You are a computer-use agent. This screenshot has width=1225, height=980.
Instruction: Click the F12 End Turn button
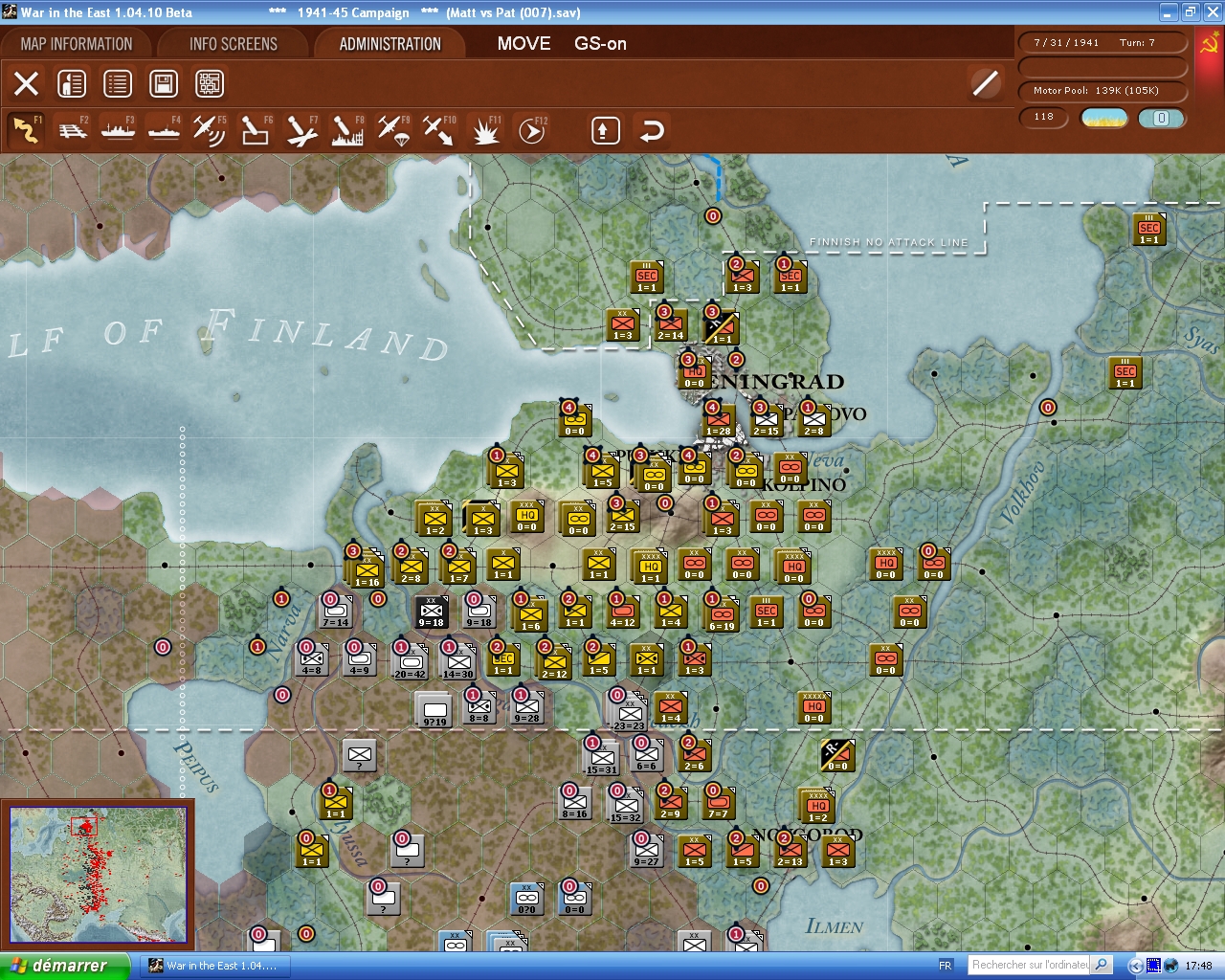point(532,130)
